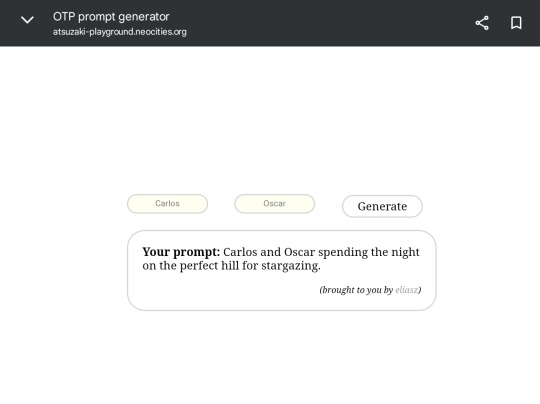Screen dimensions: 540x404
Task: Click the empty middle of the dark header bar
Action: pos(327,23)
